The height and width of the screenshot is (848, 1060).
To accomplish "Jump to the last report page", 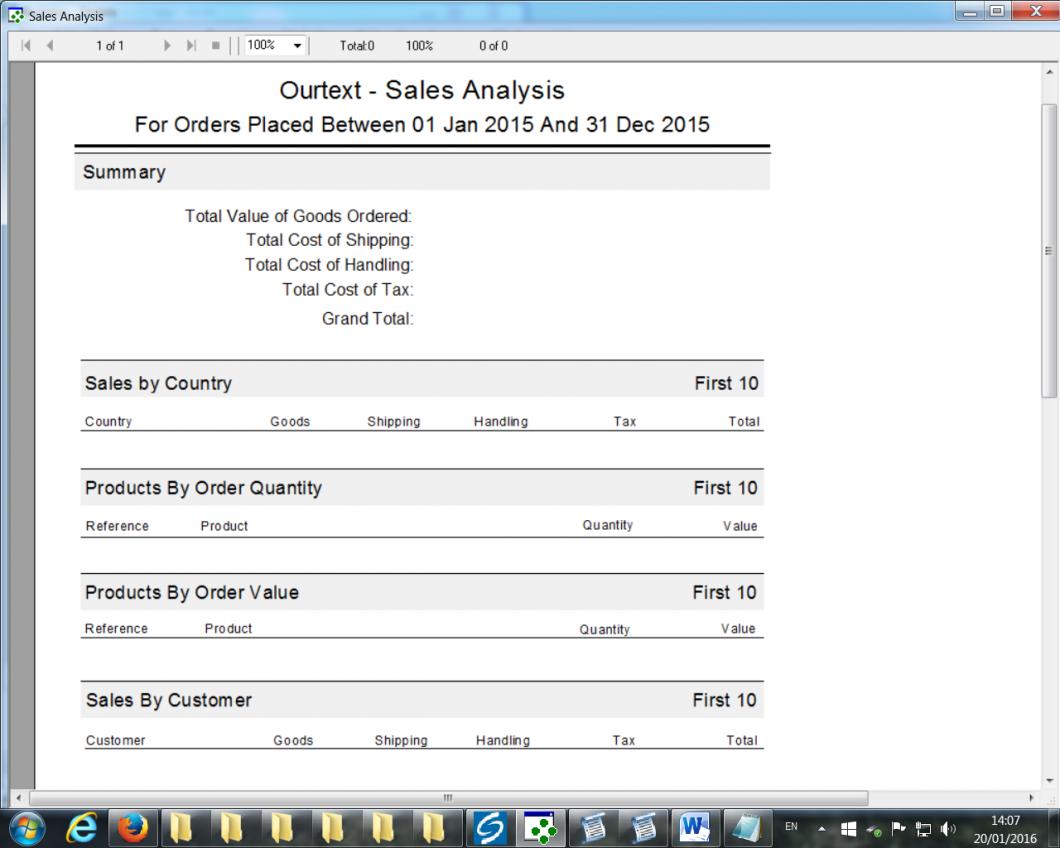I will coord(191,46).
